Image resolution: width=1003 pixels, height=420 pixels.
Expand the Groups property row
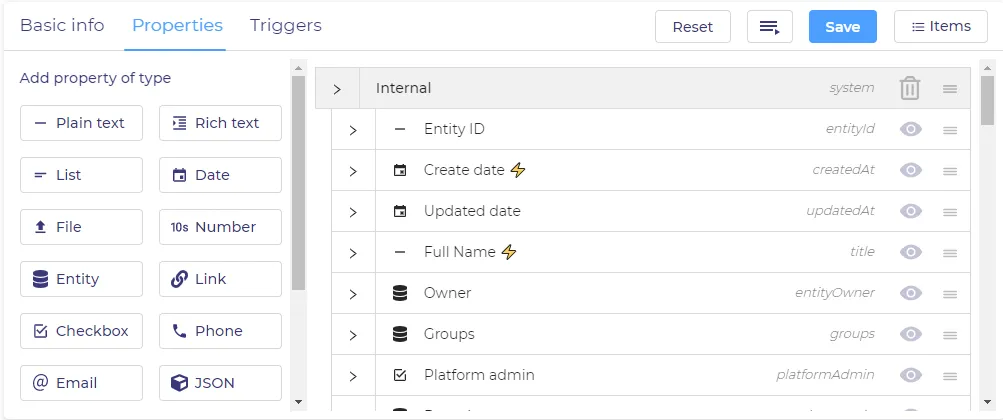pos(353,334)
